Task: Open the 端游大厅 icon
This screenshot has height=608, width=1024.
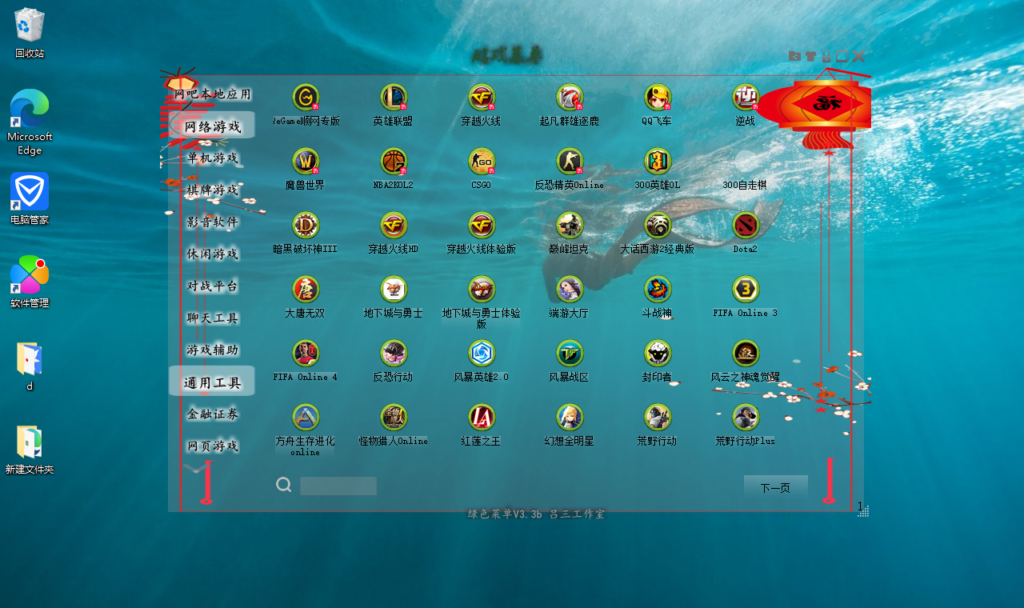Action: [569, 290]
